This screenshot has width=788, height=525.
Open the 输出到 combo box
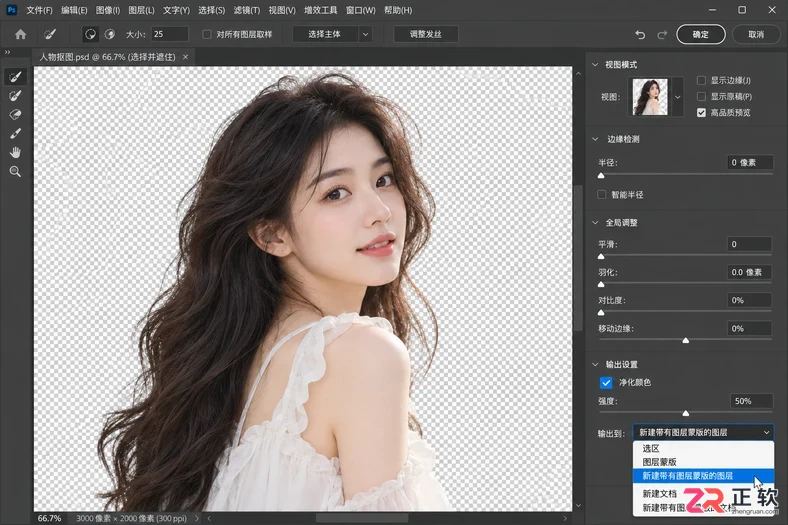703,432
